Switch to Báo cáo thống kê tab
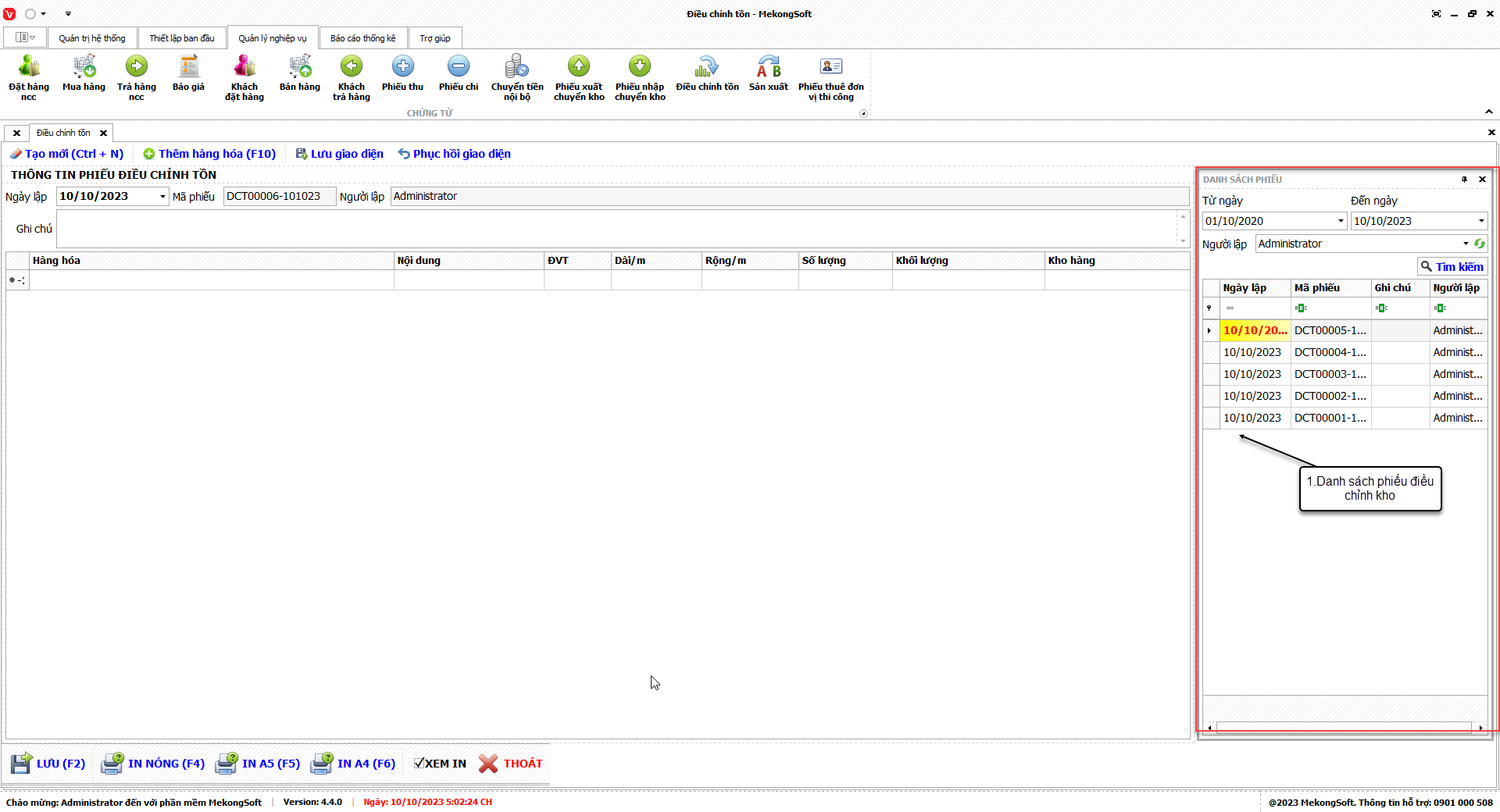 [362, 38]
